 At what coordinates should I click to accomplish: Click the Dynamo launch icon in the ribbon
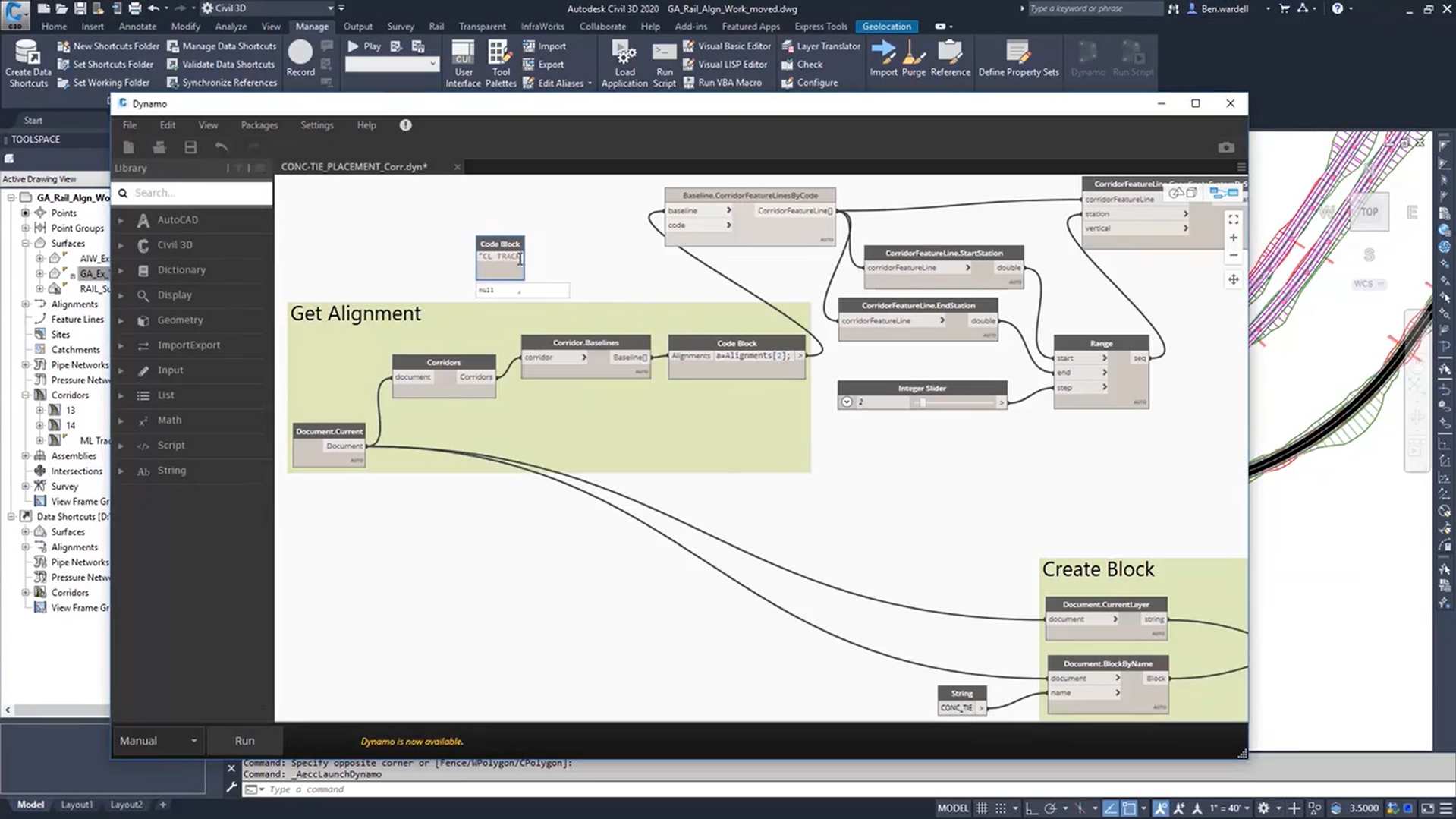coord(1088,52)
